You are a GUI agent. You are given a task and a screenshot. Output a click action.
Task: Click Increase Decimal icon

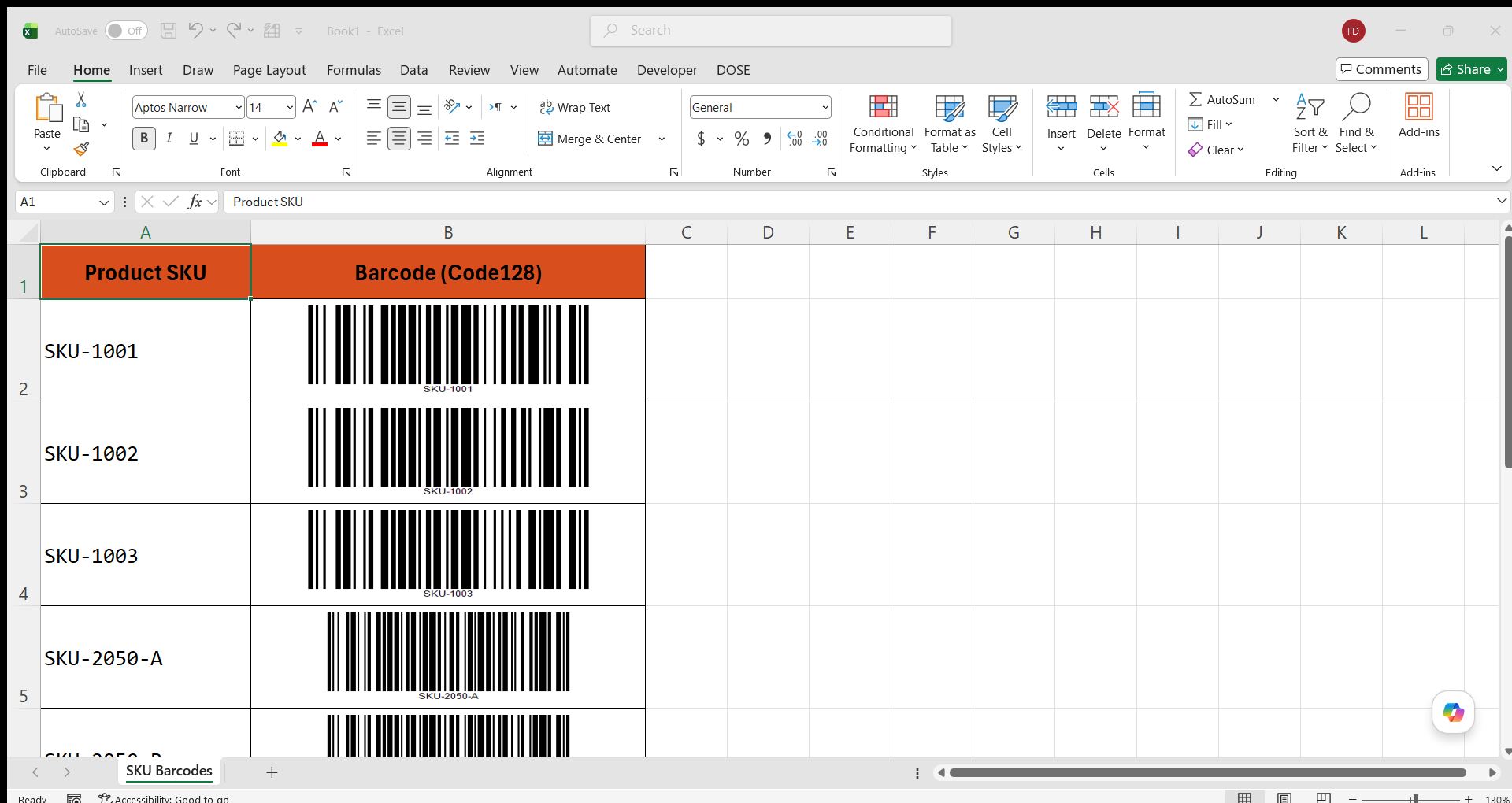(795, 139)
